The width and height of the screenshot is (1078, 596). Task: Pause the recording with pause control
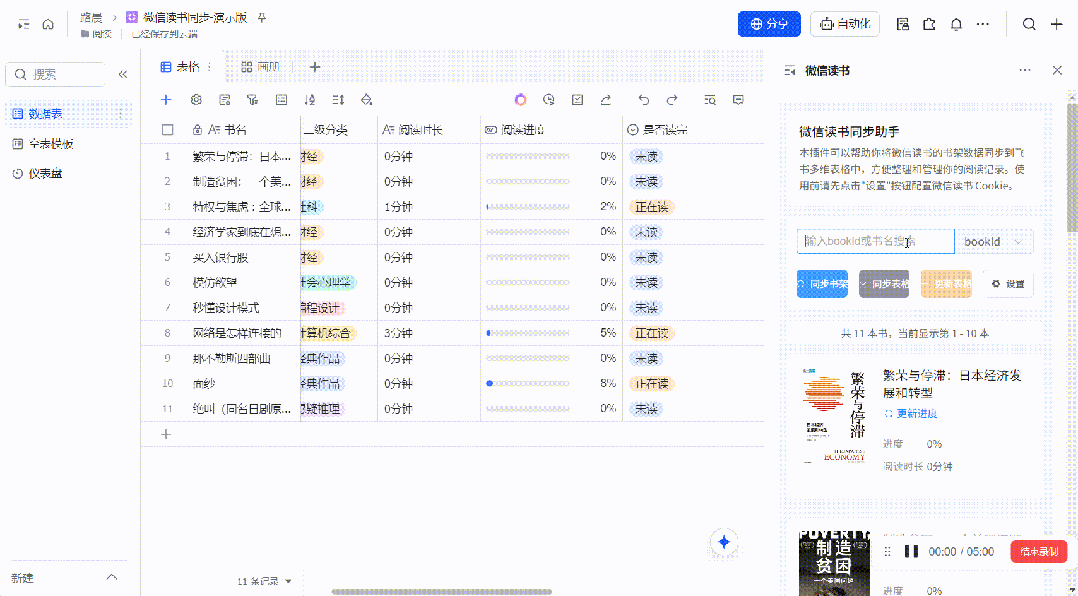click(912, 551)
